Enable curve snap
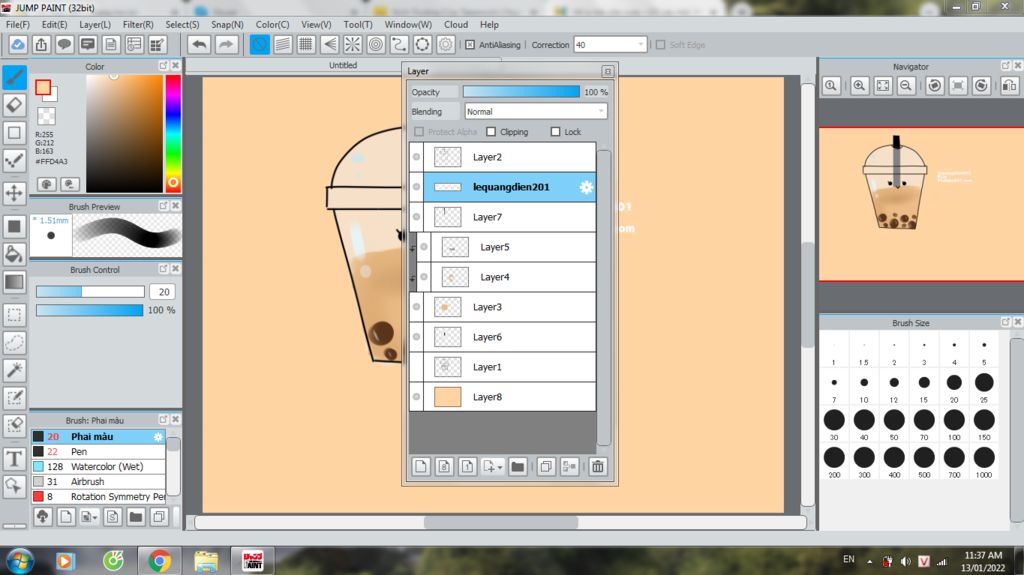This screenshot has width=1024, height=575. click(x=399, y=44)
